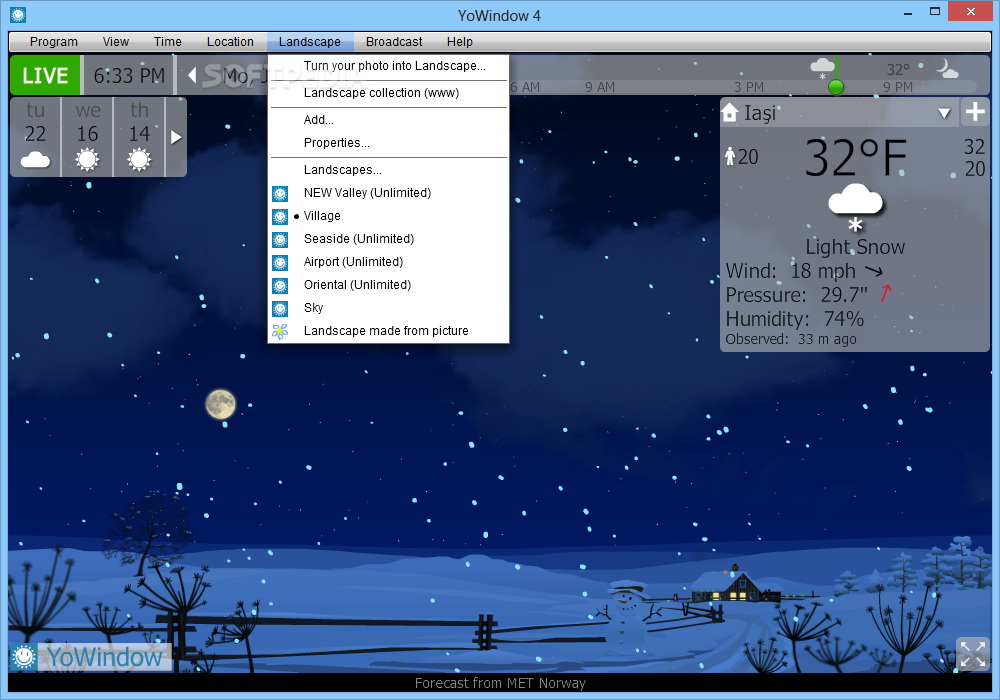Expand the Iași location dropdown
The image size is (1000, 700).
[945, 113]
